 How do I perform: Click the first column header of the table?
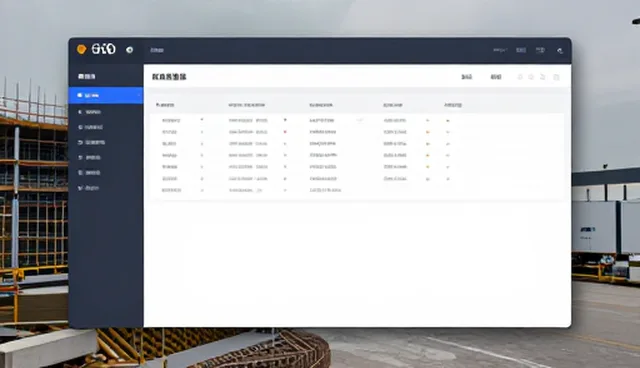[165, 105]
